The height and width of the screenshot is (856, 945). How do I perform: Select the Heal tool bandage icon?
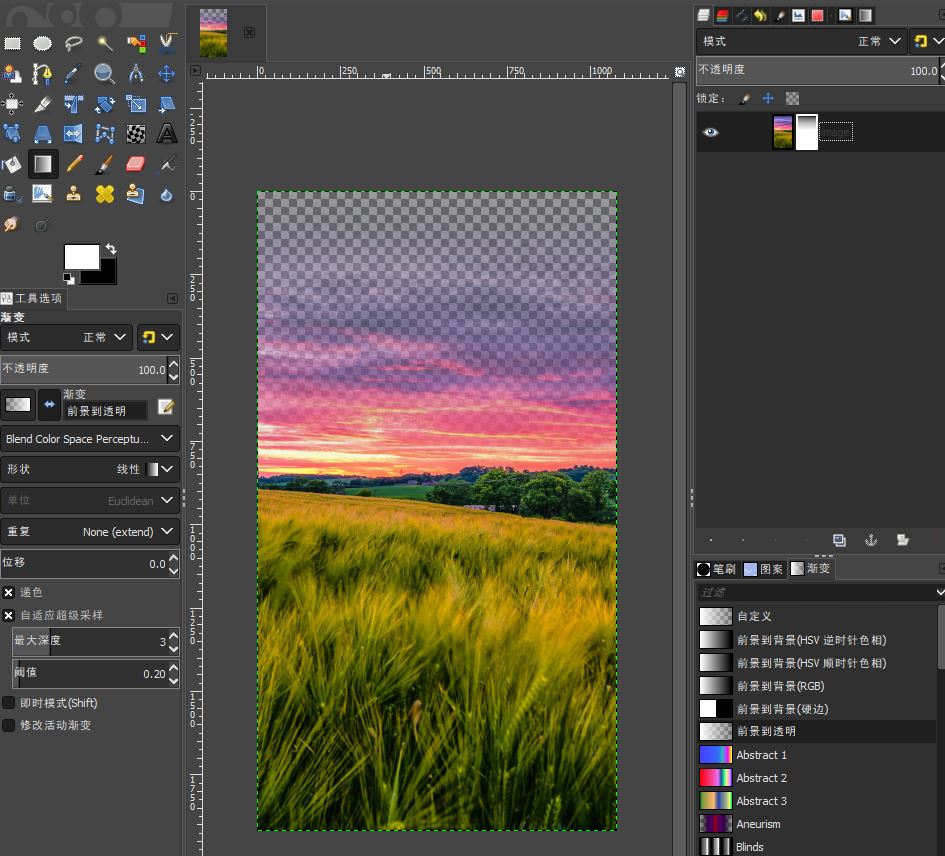(105, 194)
